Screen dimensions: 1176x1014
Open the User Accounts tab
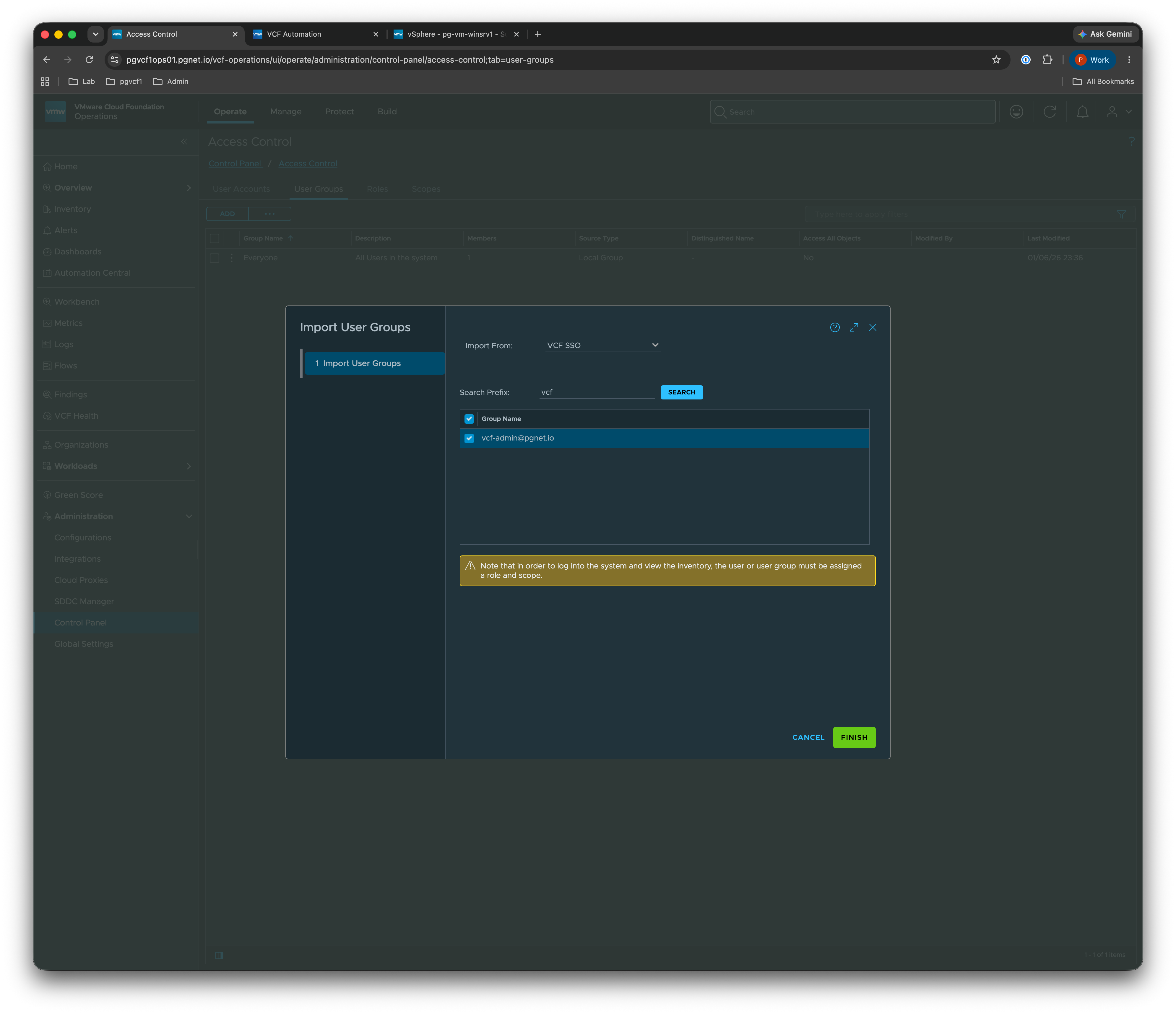click(x=241, y=189)
